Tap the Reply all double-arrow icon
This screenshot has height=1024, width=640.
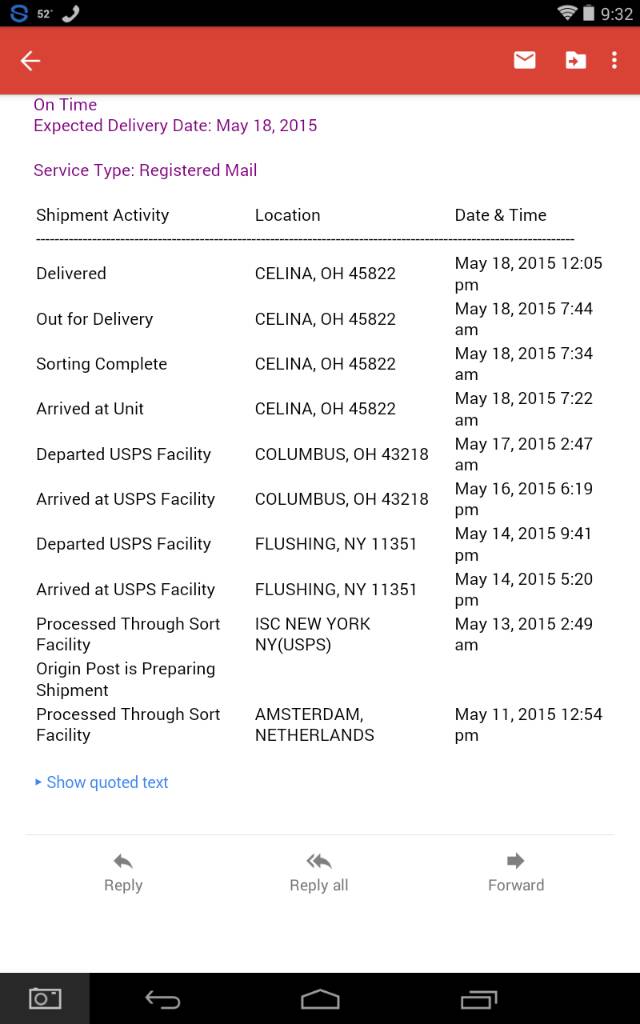pos(319,861)
